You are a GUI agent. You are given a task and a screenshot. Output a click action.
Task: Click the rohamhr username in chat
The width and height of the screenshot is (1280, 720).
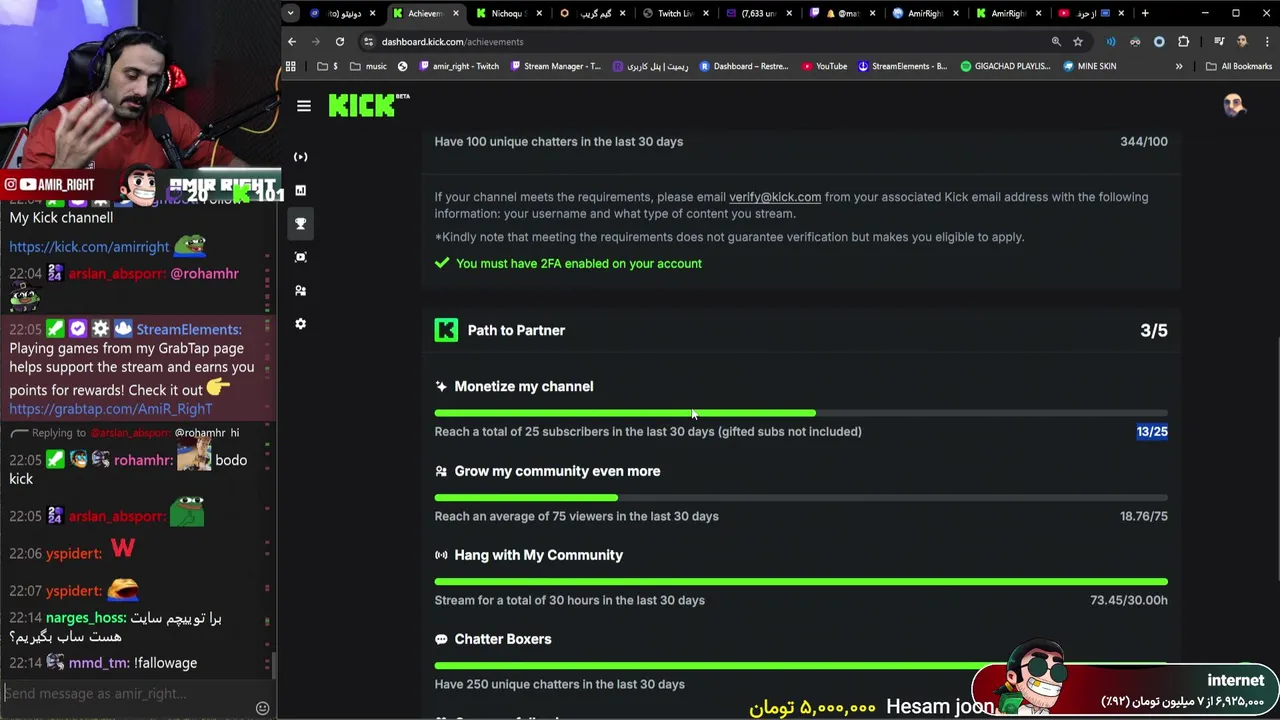pyautogui.click(x=142, y=460)
